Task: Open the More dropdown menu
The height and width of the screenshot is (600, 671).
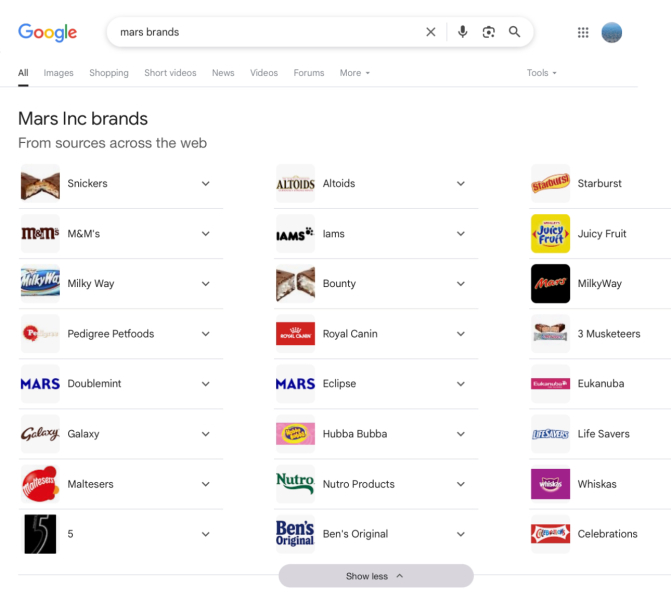Action: [x=354, y=73]
